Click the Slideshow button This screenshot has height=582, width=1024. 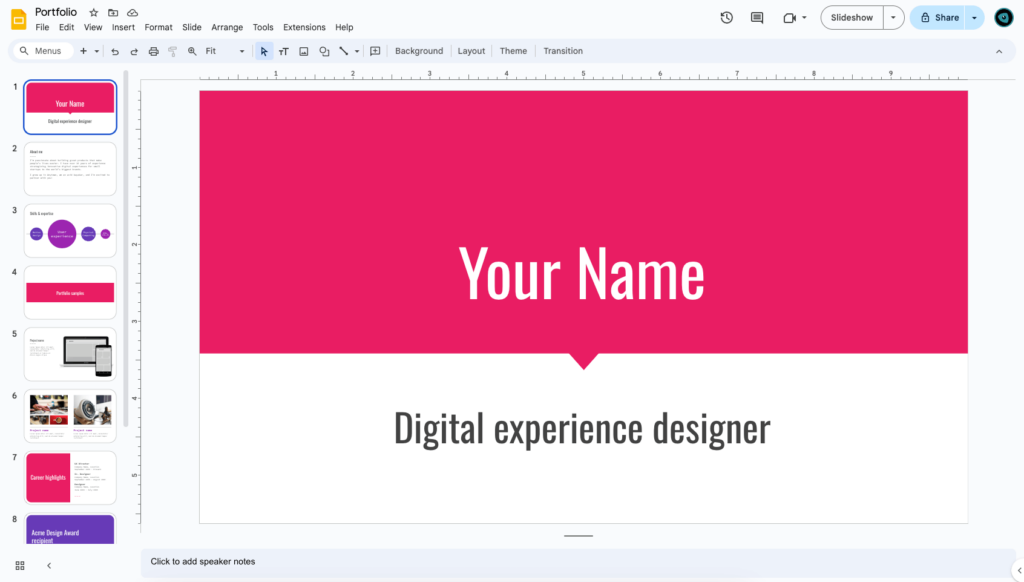tap(851, 17)
